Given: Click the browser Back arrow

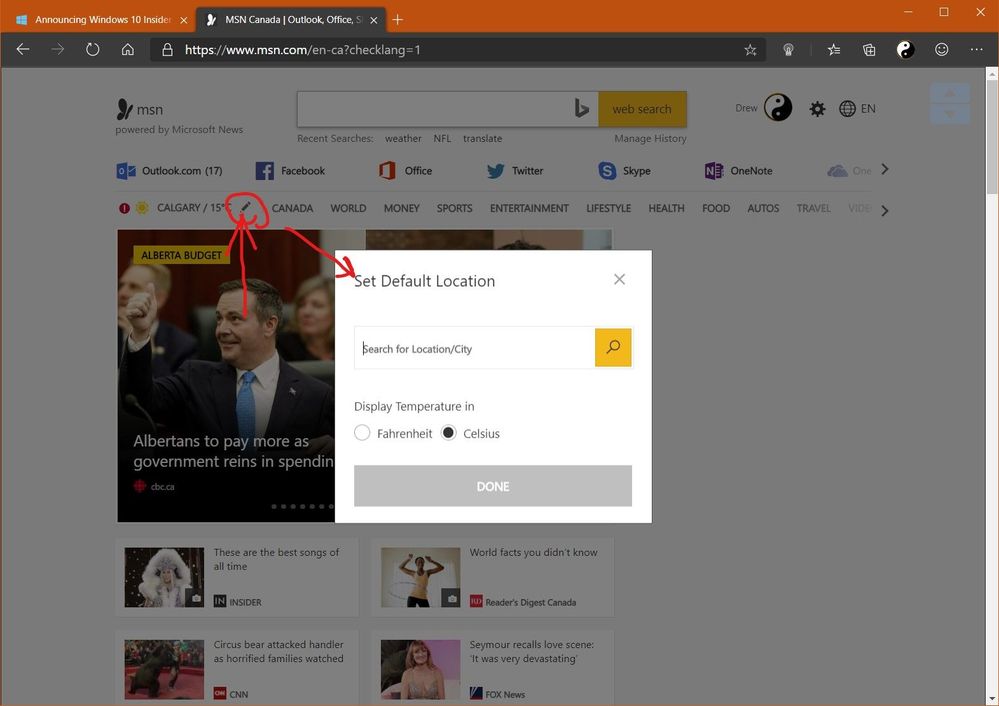Looking at the screenshot, I should pos(23,50).
